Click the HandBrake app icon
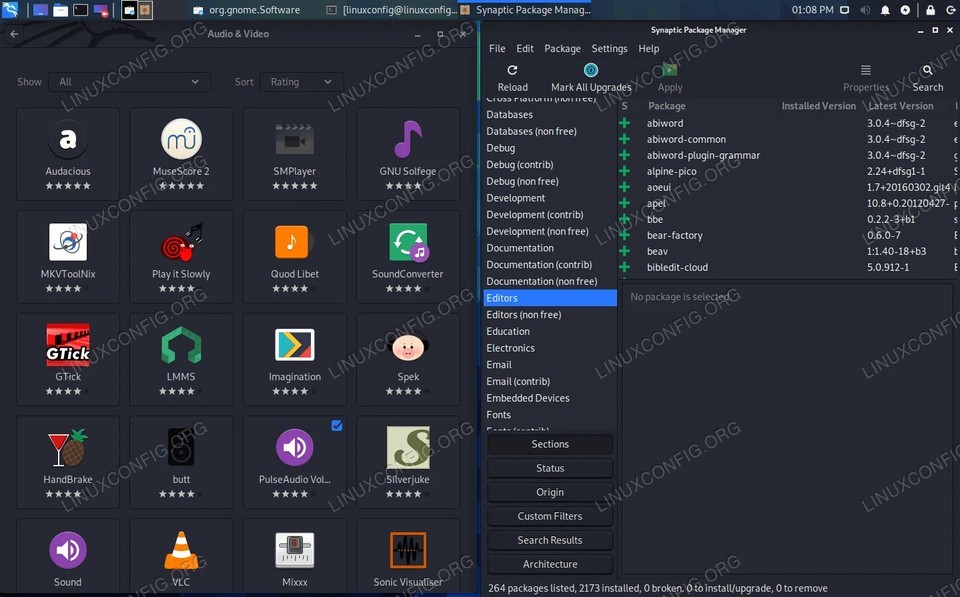 click(x=68, y=447)
